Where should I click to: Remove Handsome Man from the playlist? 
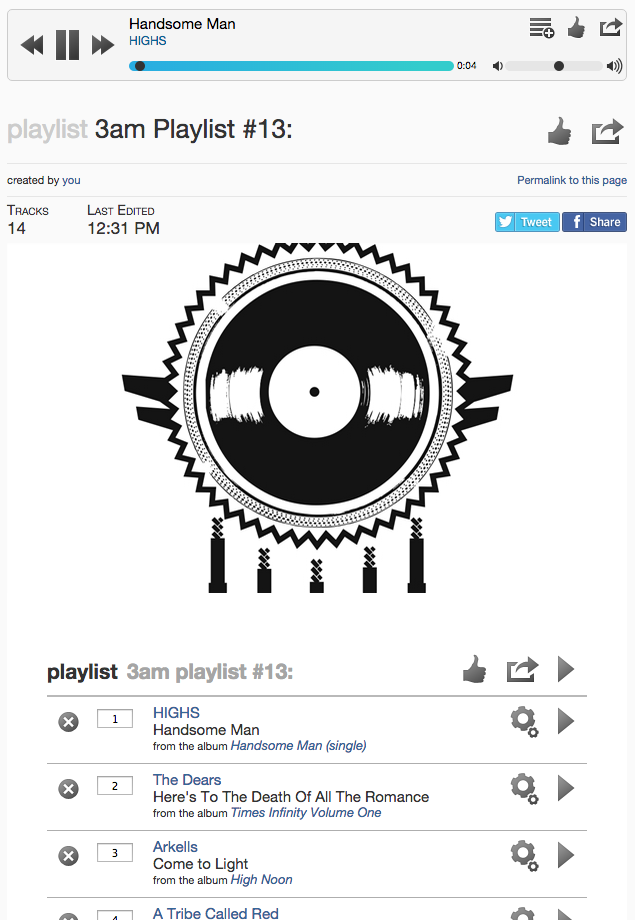click(69, 722)
